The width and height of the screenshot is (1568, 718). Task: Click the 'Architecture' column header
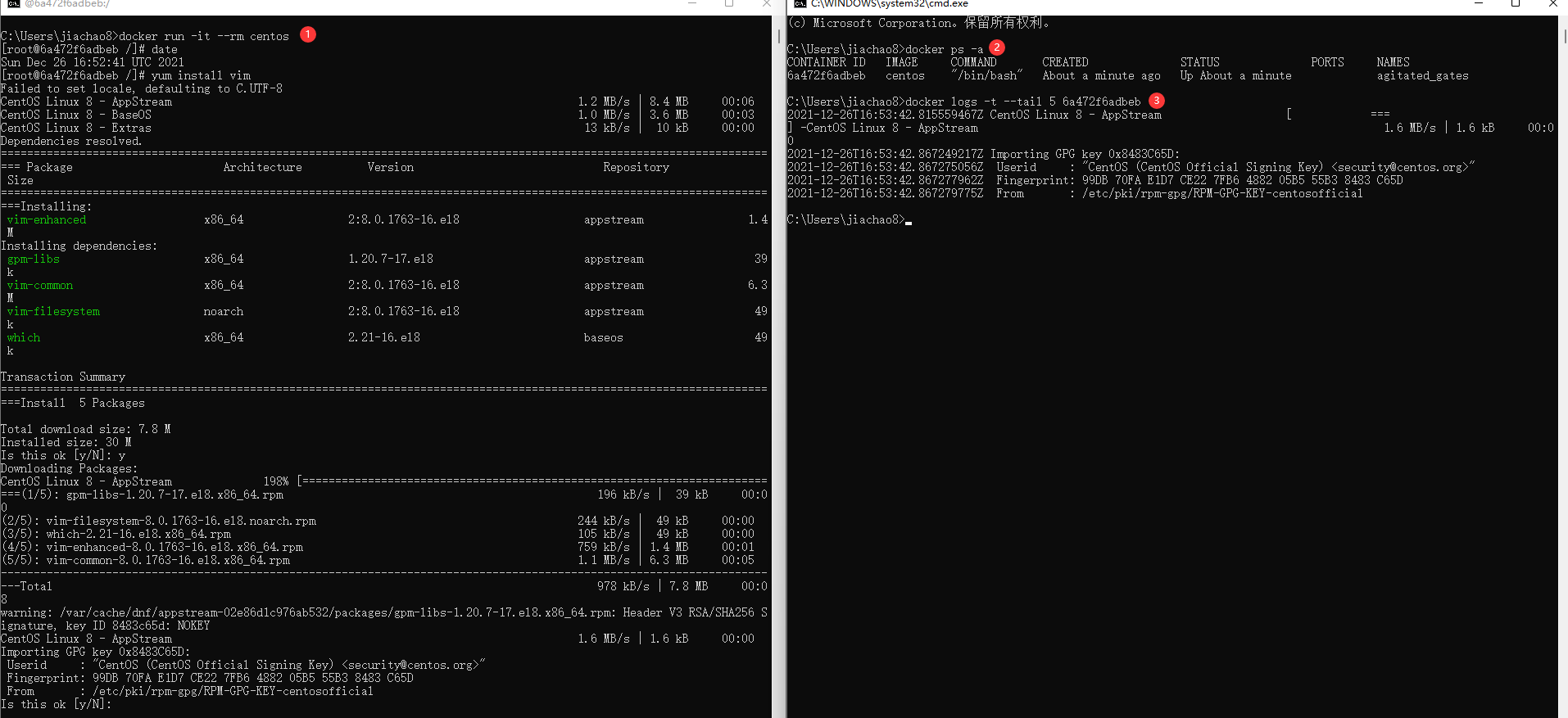coord(263,167)
